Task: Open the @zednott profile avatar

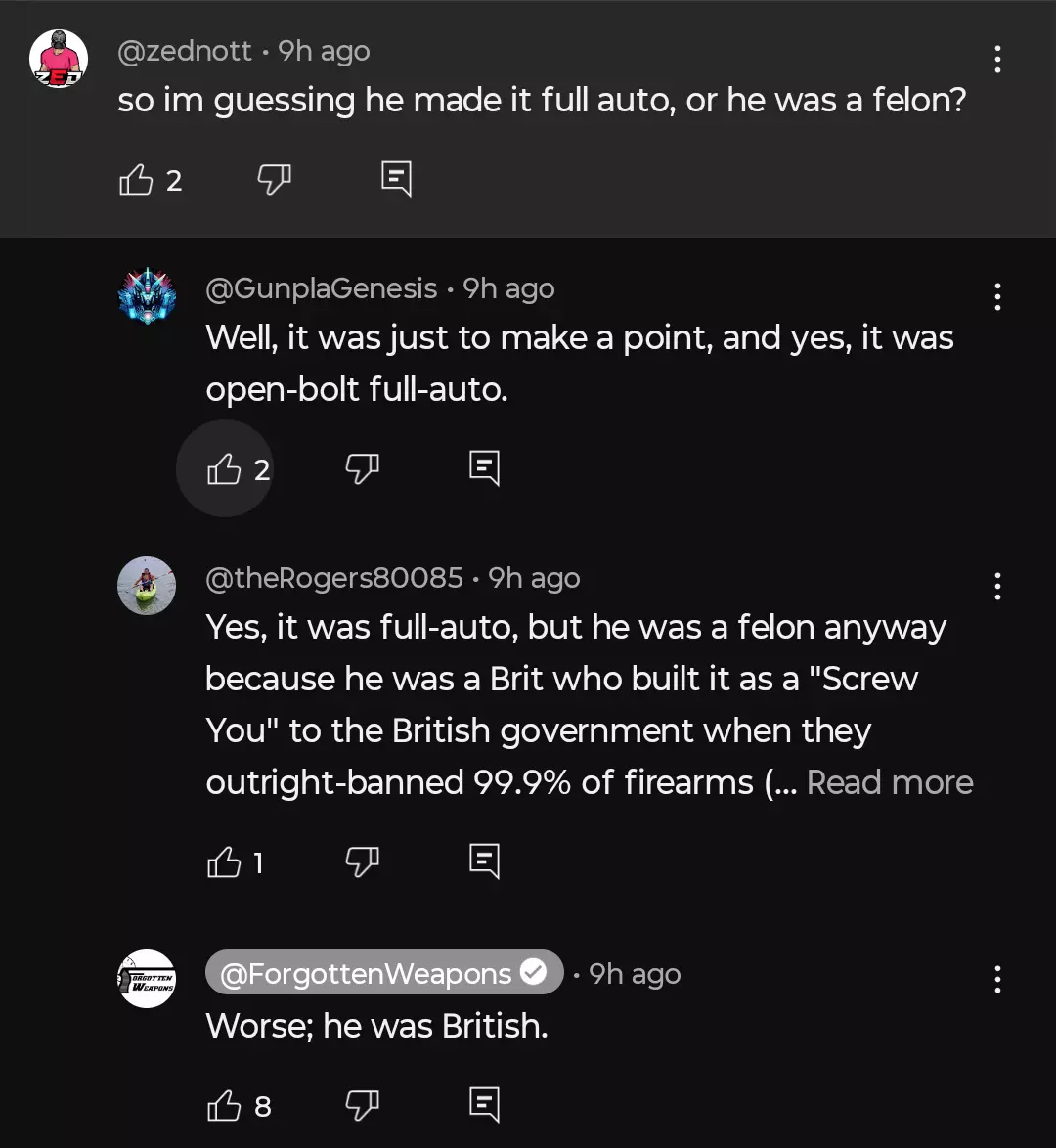Action: tap(59, 59)
